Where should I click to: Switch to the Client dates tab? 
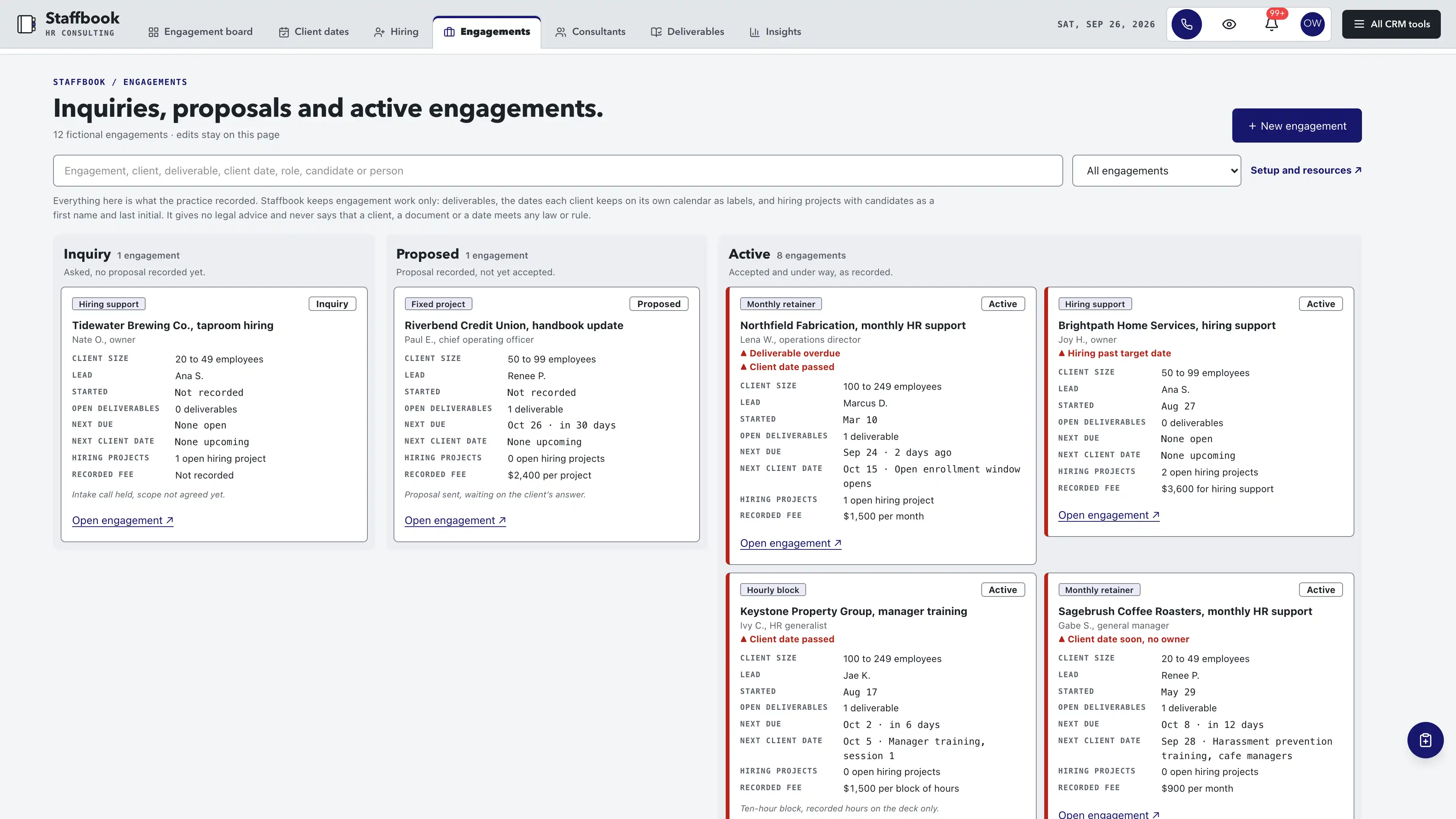point(314,31)
